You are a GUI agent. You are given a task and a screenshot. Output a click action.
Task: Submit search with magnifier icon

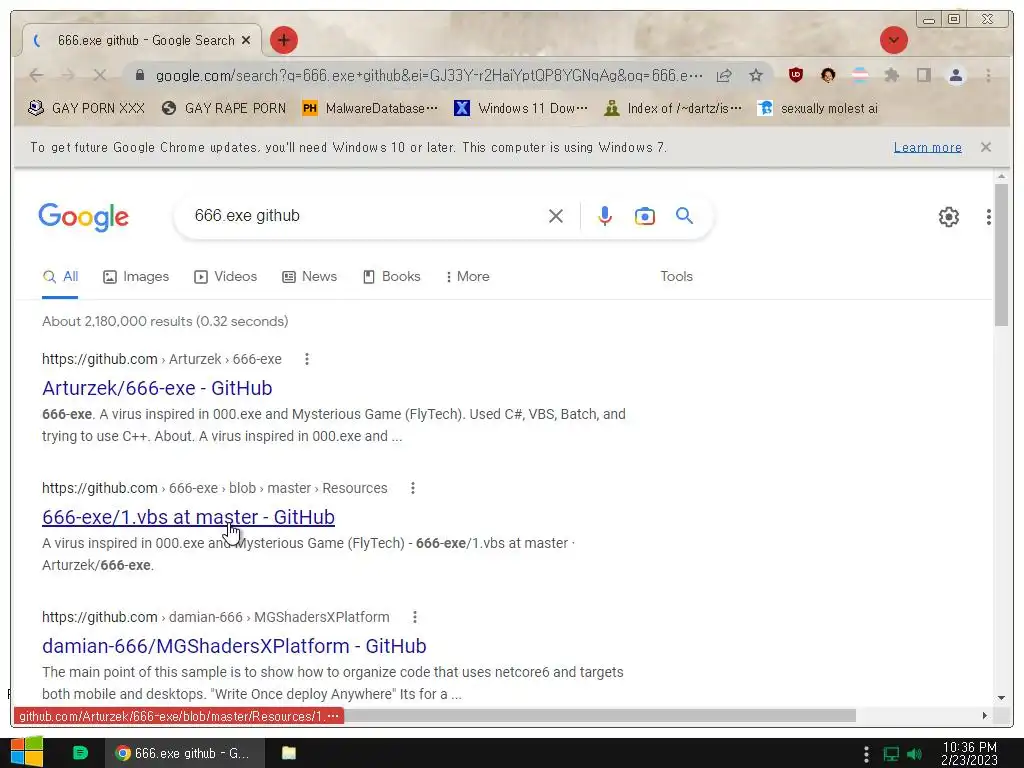pos(684,216)
